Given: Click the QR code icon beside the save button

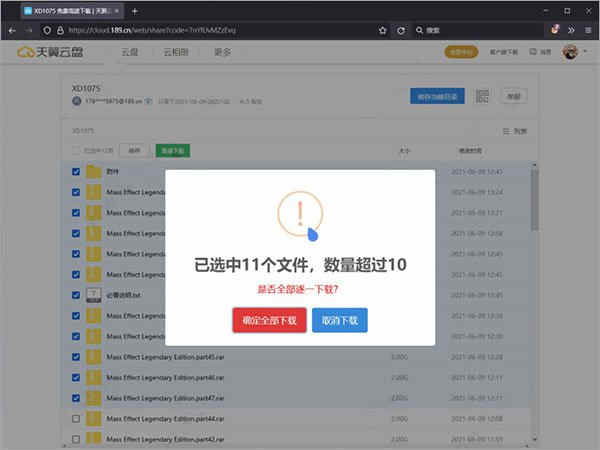Looking at the screenshot, I should [x=483, y=96].
